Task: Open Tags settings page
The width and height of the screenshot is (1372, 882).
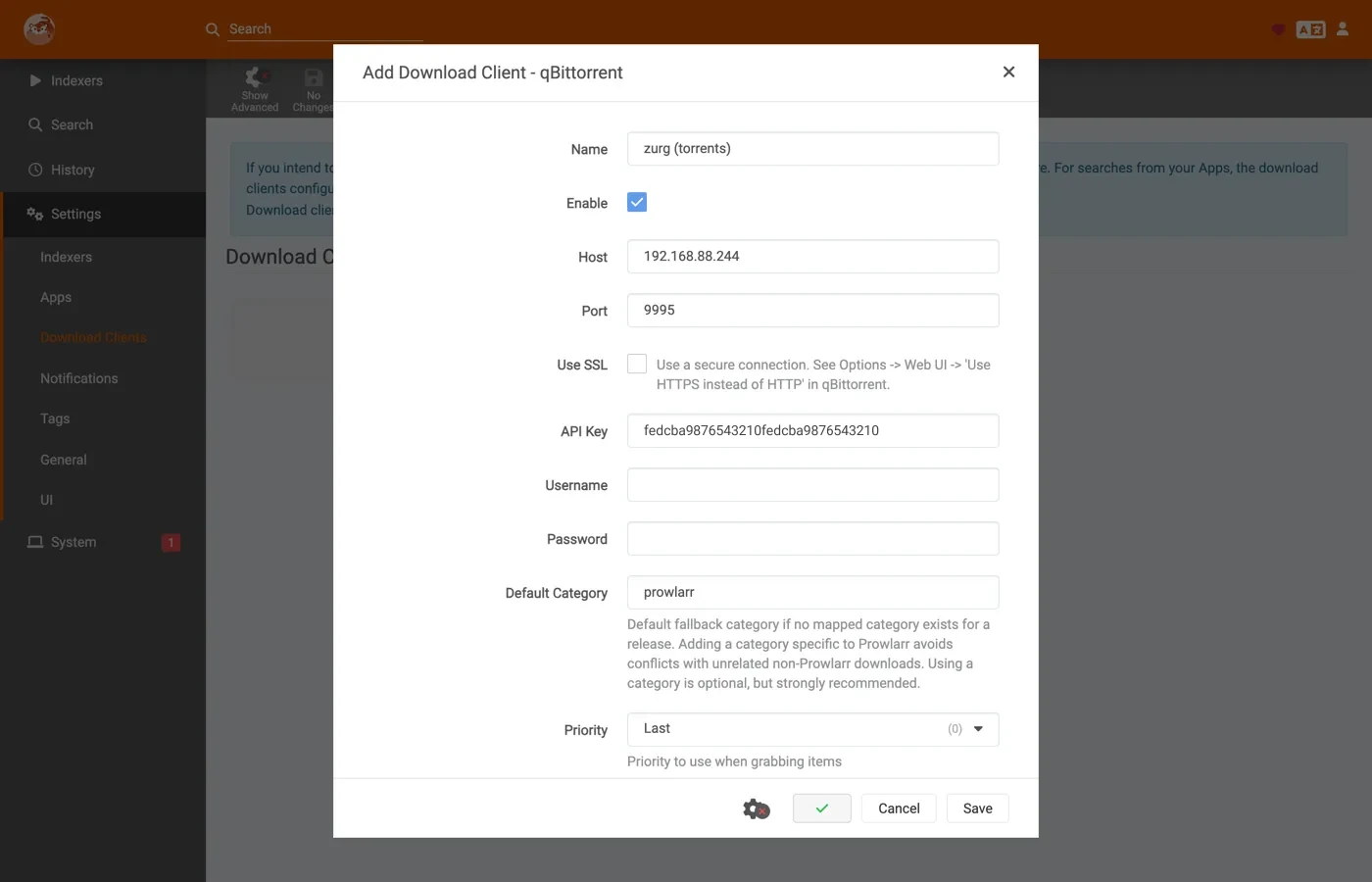Action: click(x=55, y=418)
